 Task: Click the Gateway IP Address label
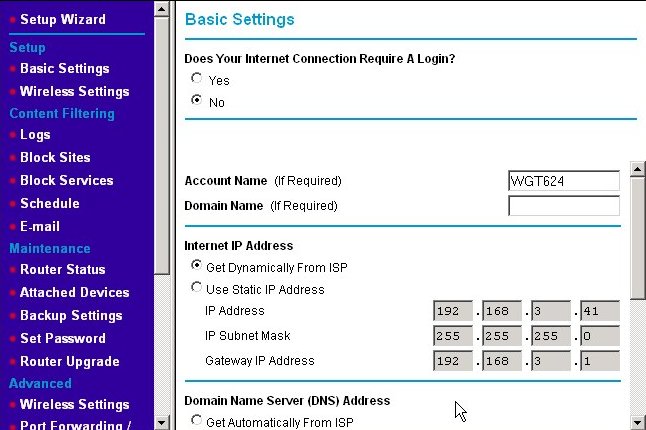[x=260, y=361]
